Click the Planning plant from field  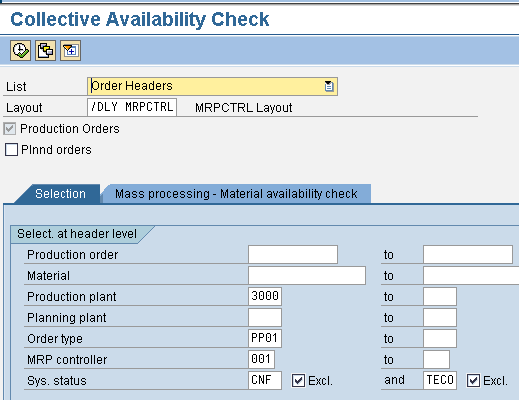point(265,317)
